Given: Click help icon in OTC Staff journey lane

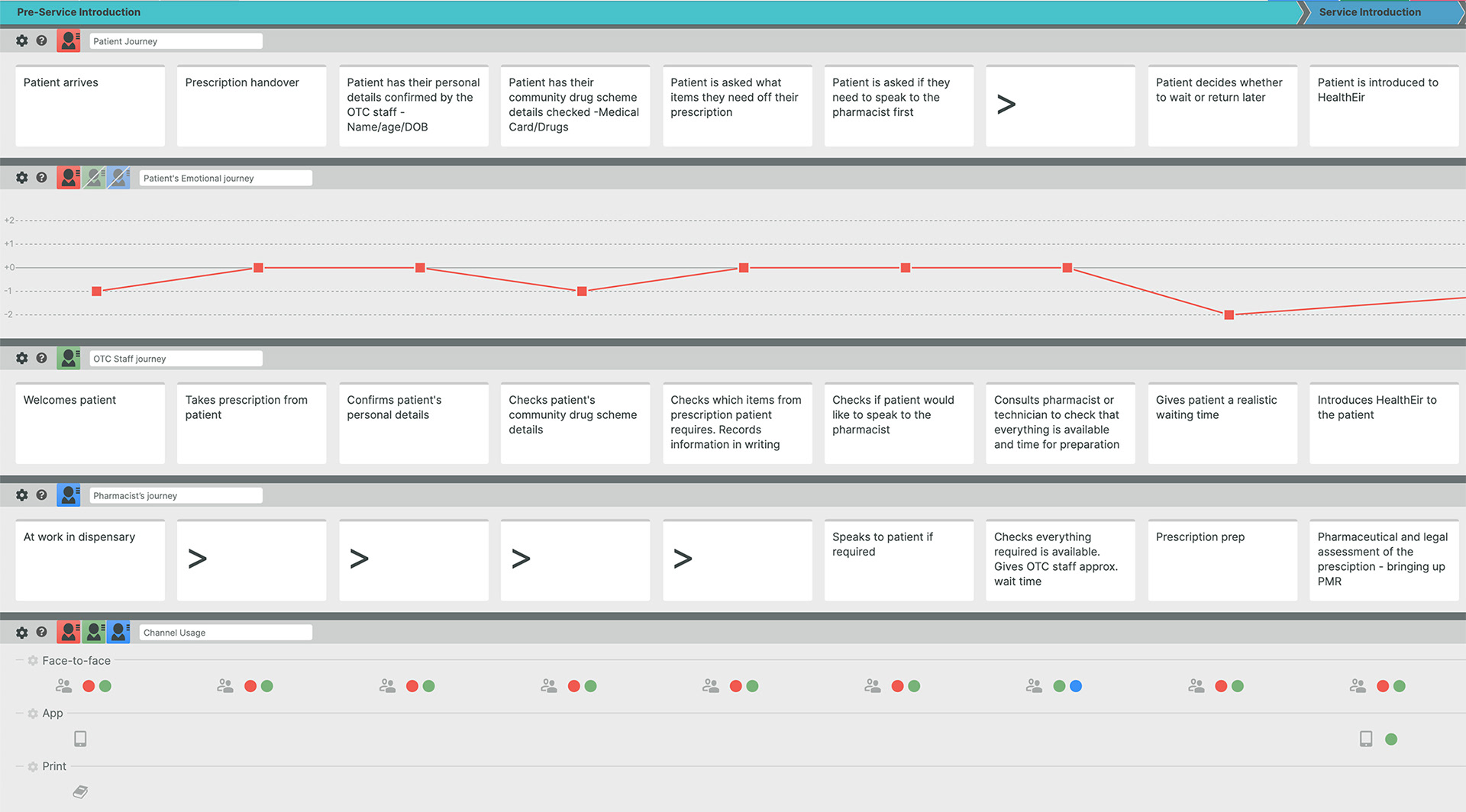Looking at the screenshot, I should 42,358.
